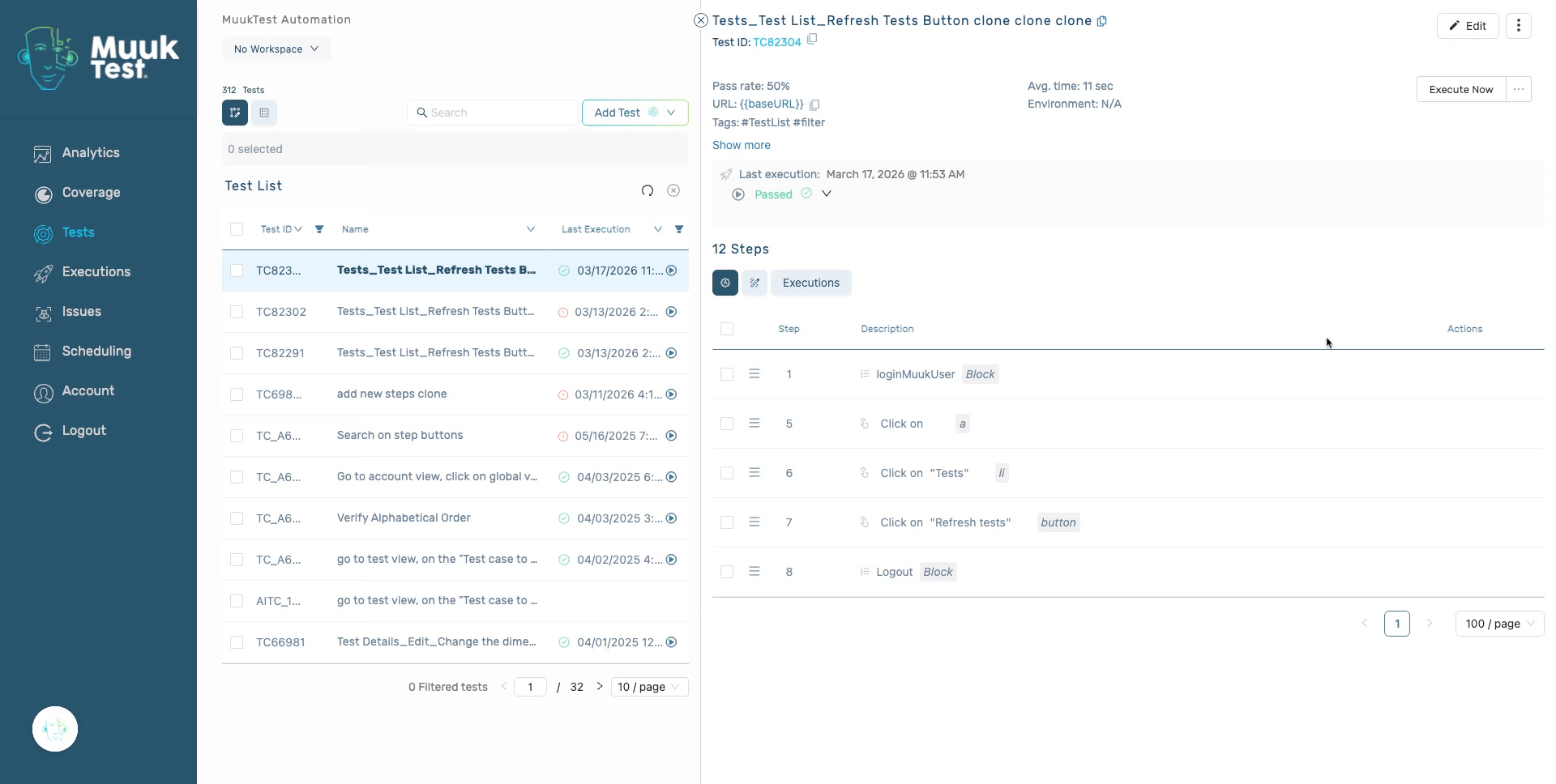
Task: Select the 'add new steps clone' checkbox
Action: click(x=237, y=394)
